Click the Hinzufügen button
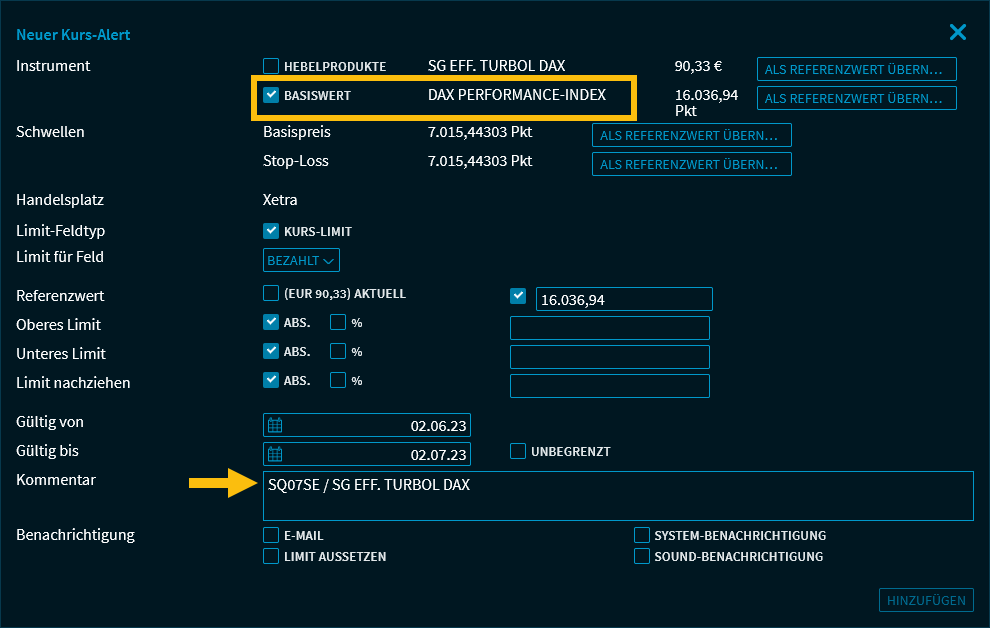Image resolution: width=990 pixels, height=628 pixels. 926,600
